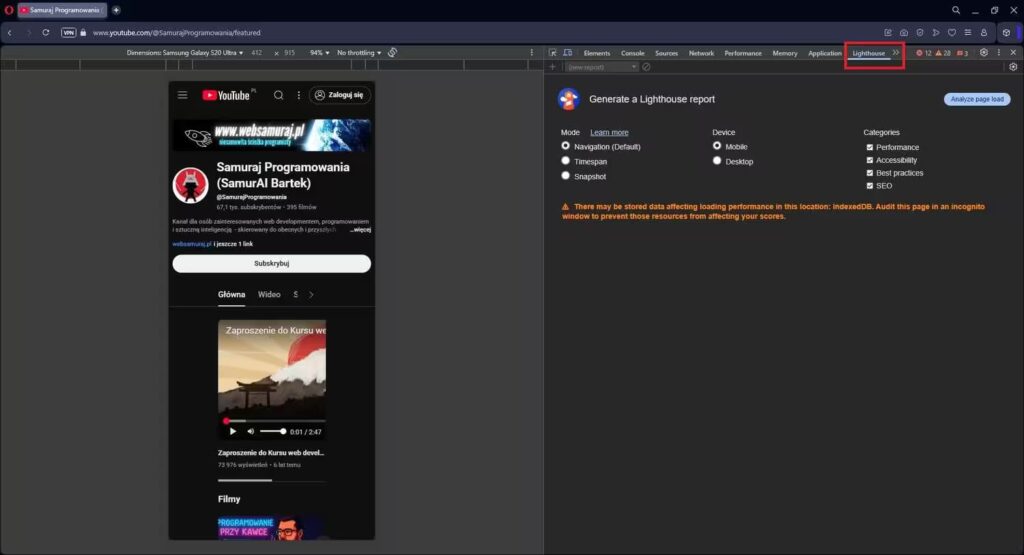
Task: Open the 94% zoom dropdown
Action: click(319, 53)
